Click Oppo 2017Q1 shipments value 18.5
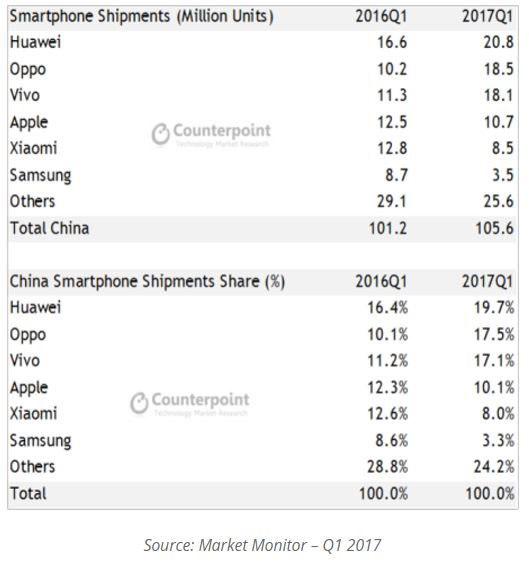Screen dimensions: 529x563 coord(498,69)
